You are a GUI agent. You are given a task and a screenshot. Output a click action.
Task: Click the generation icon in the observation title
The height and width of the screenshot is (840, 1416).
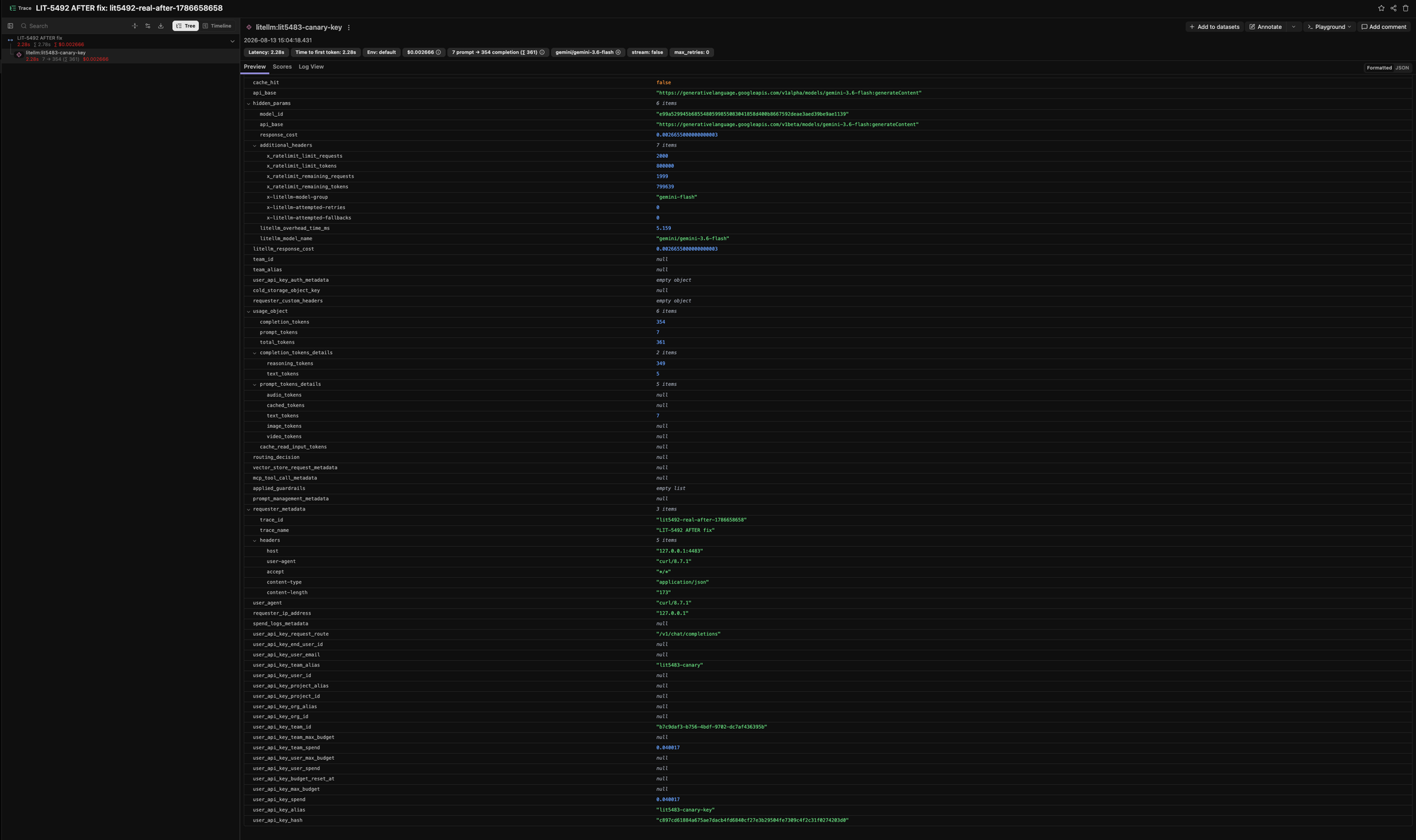tap(249, 28)
